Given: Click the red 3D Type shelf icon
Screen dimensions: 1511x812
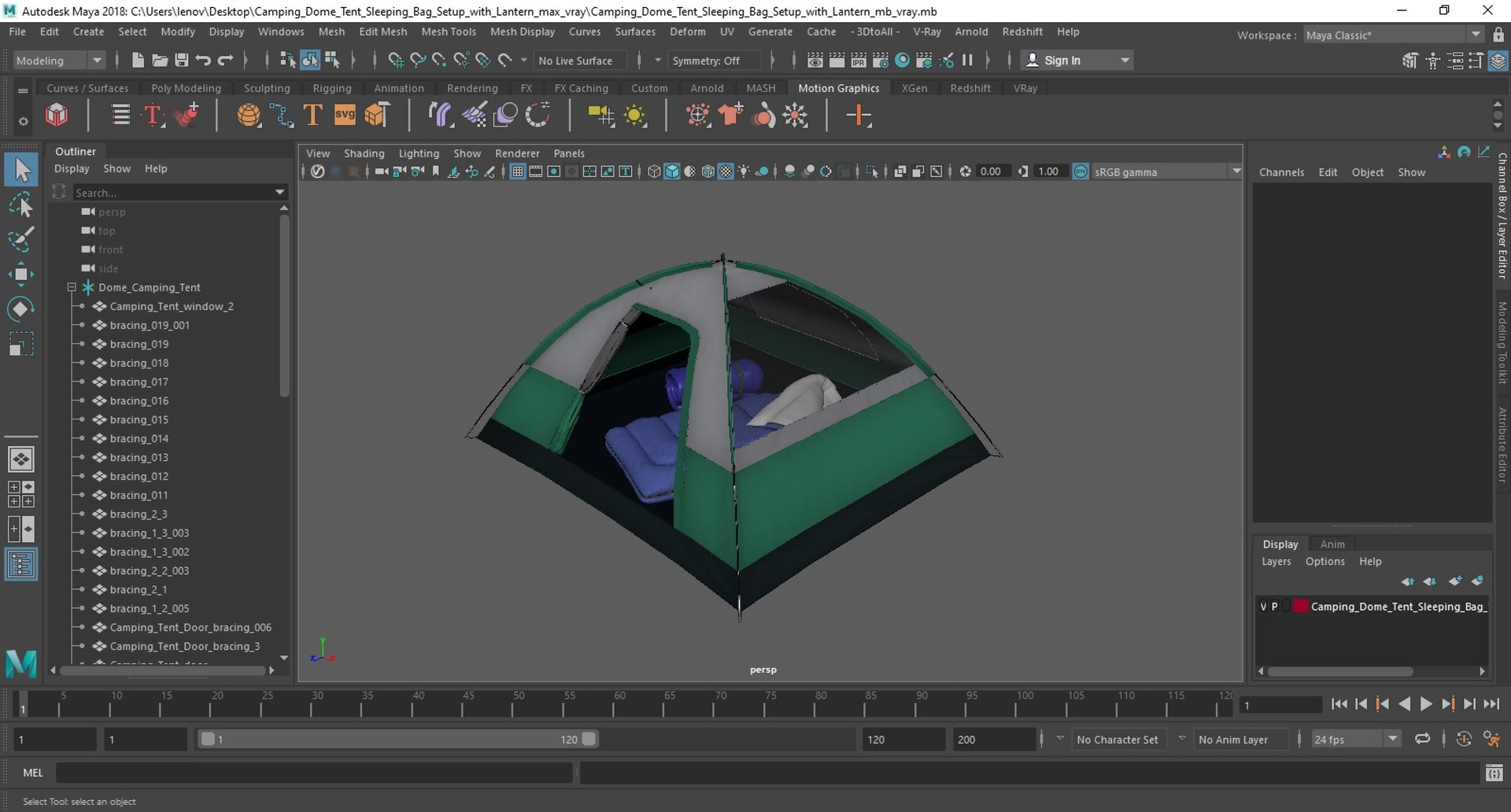Looking at the screenshot, I should coord(153,116).
